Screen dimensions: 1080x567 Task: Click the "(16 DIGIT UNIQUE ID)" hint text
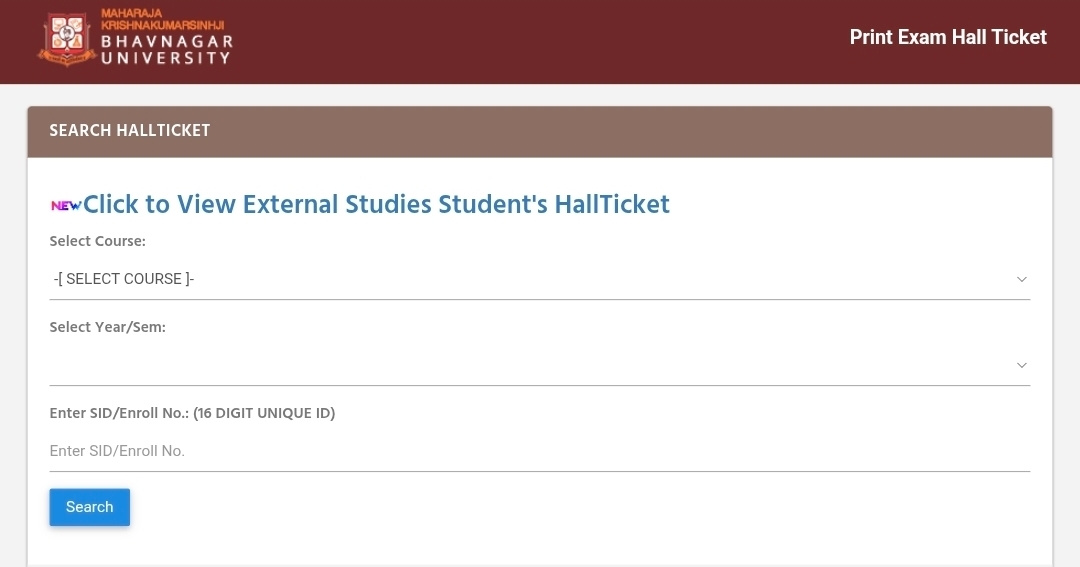point(264,413)
